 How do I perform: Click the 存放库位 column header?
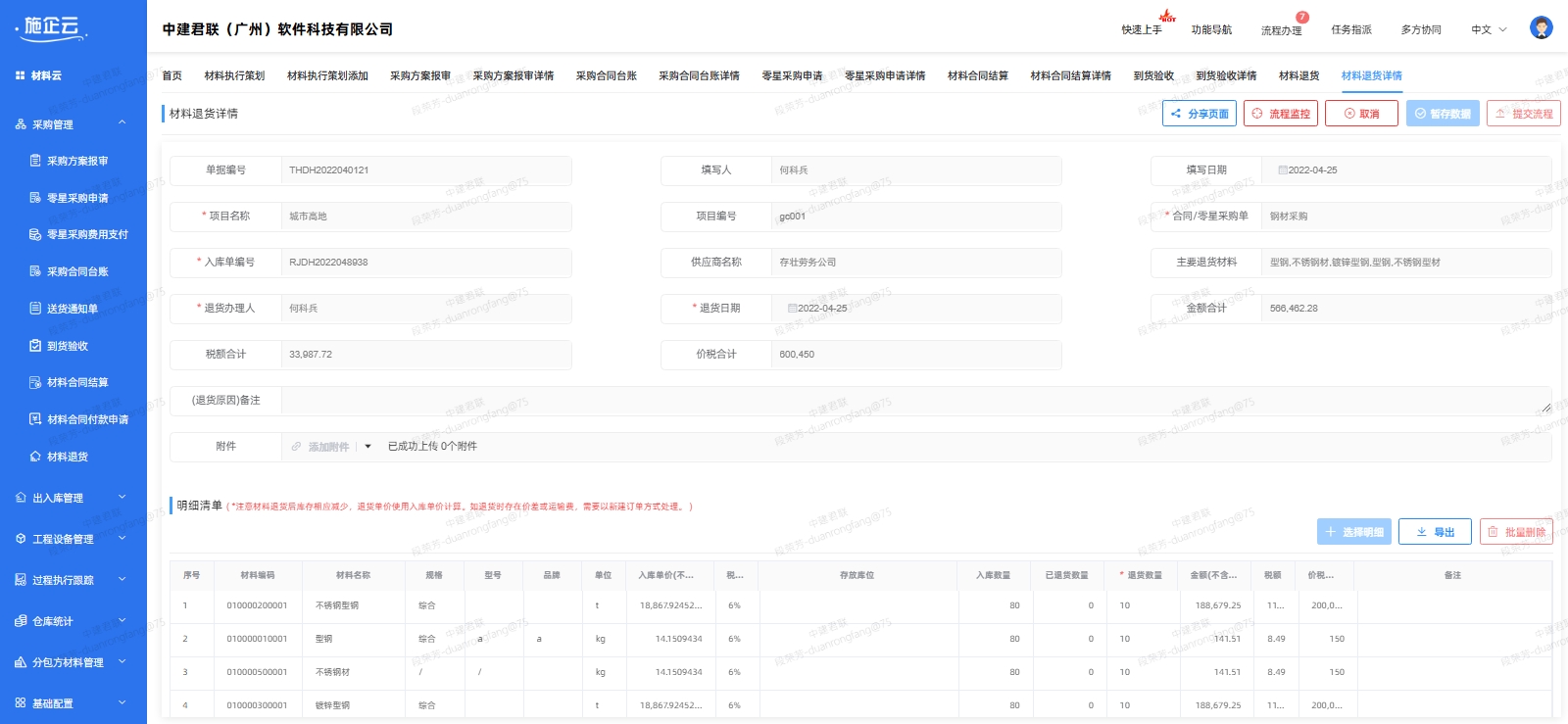(x=857, y=575)
